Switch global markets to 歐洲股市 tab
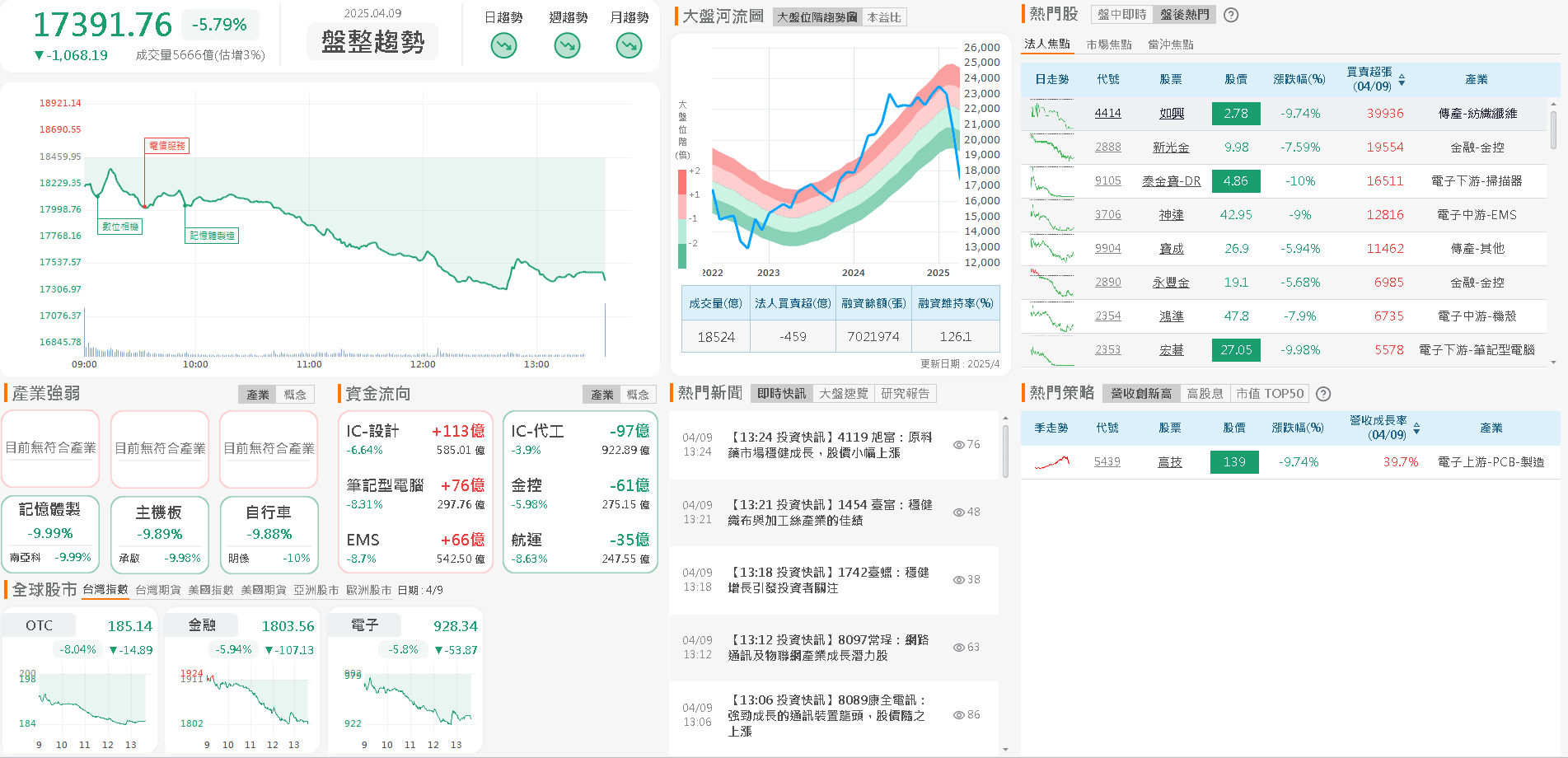1568x758 pixels. coord(369,590)
